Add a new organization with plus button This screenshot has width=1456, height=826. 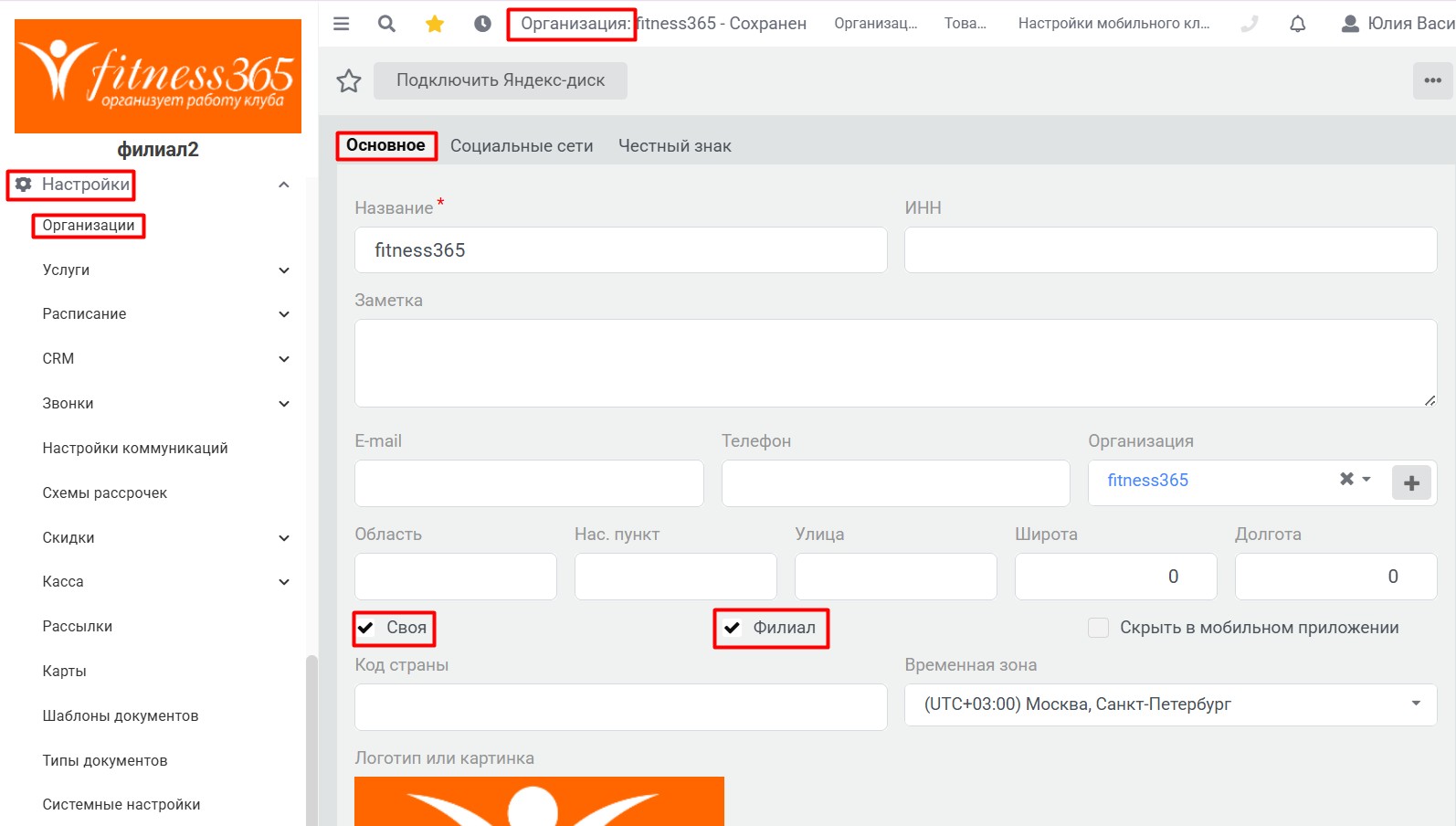pyautogui.click(x=1411, y=483)
